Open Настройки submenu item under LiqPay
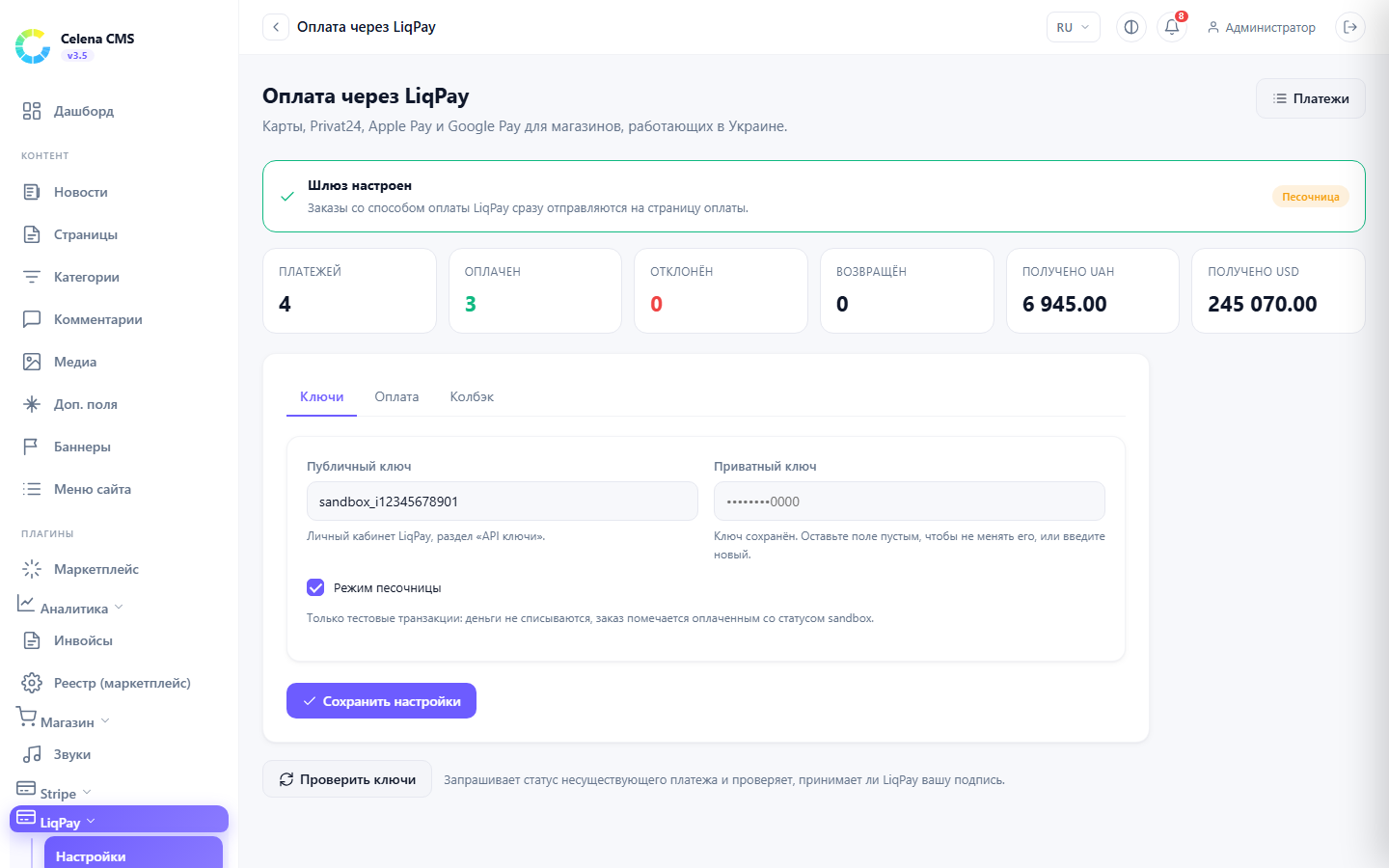1389x868 pixels. [133, 853]
